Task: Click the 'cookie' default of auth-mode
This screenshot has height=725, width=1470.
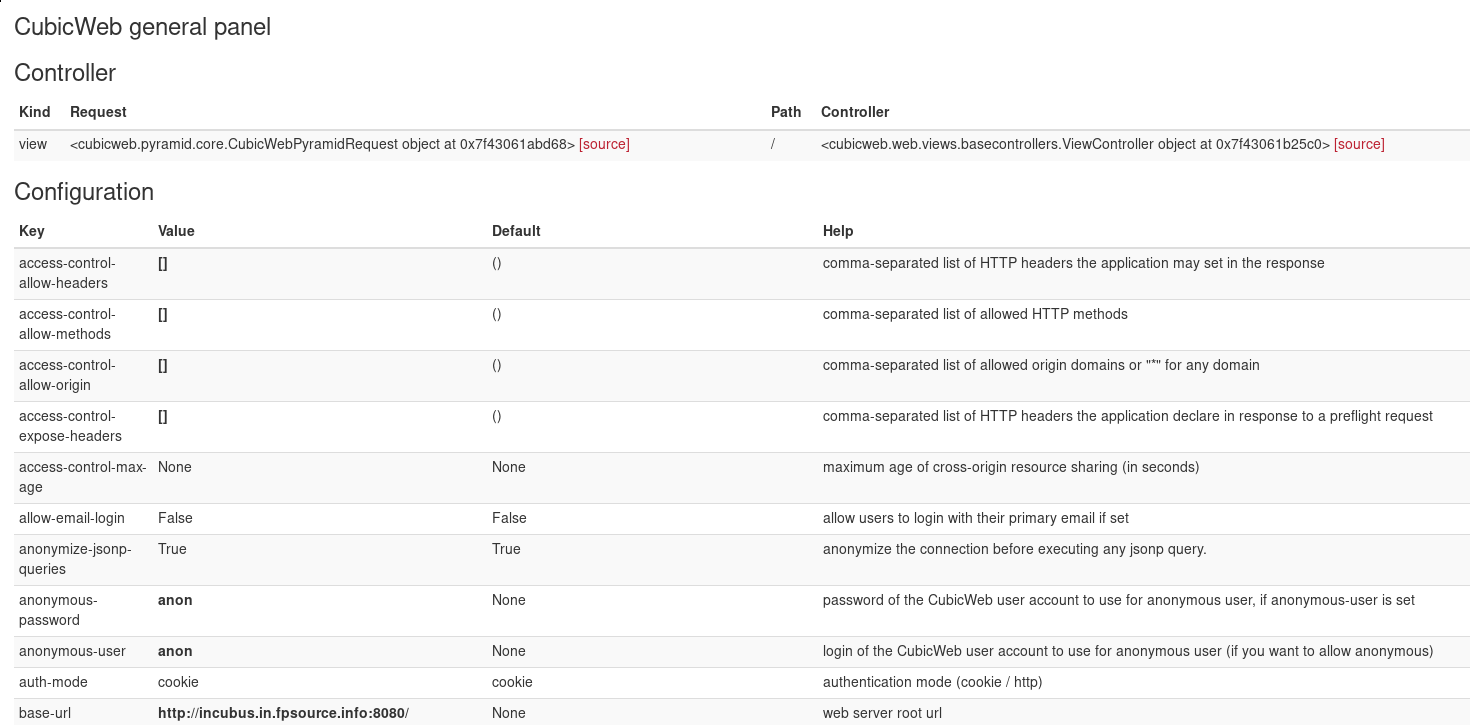Action: [x=512, y=682]
